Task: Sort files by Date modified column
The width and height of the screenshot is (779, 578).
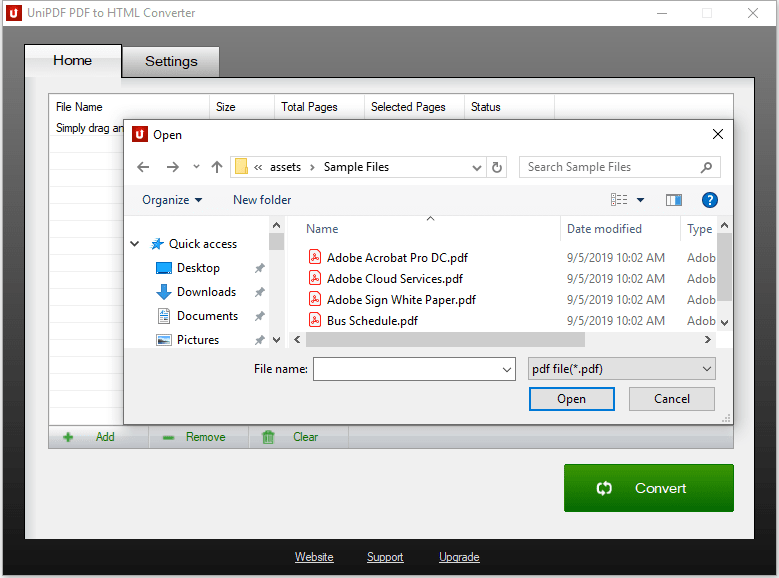Action: coord(604,229)
